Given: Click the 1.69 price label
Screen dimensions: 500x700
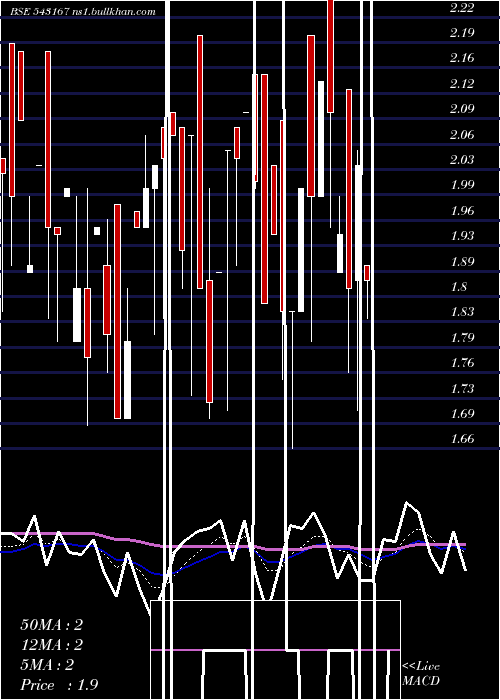Looking at the screenshot, I should (462, 414).
